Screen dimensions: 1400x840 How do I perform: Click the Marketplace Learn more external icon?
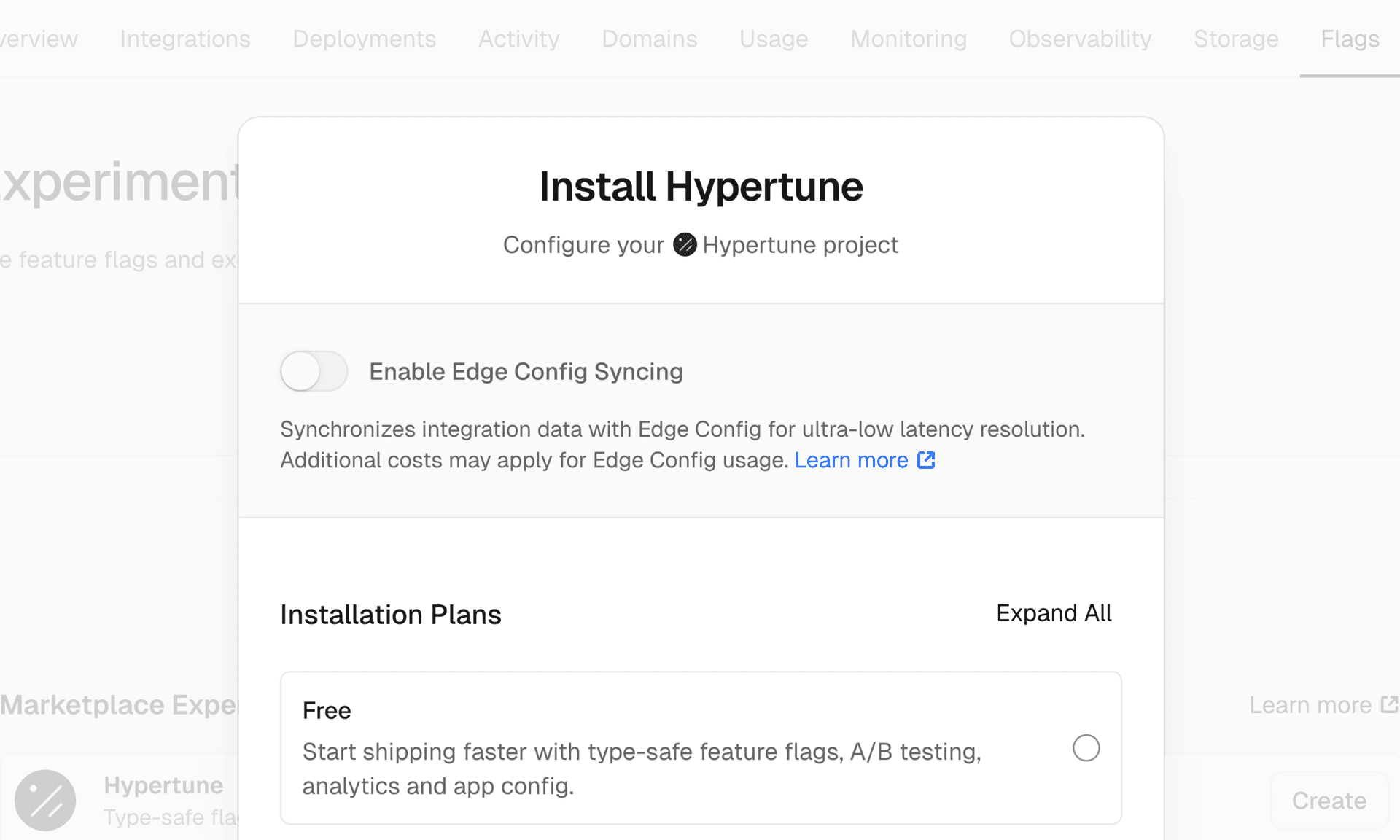pos(1389,704)
